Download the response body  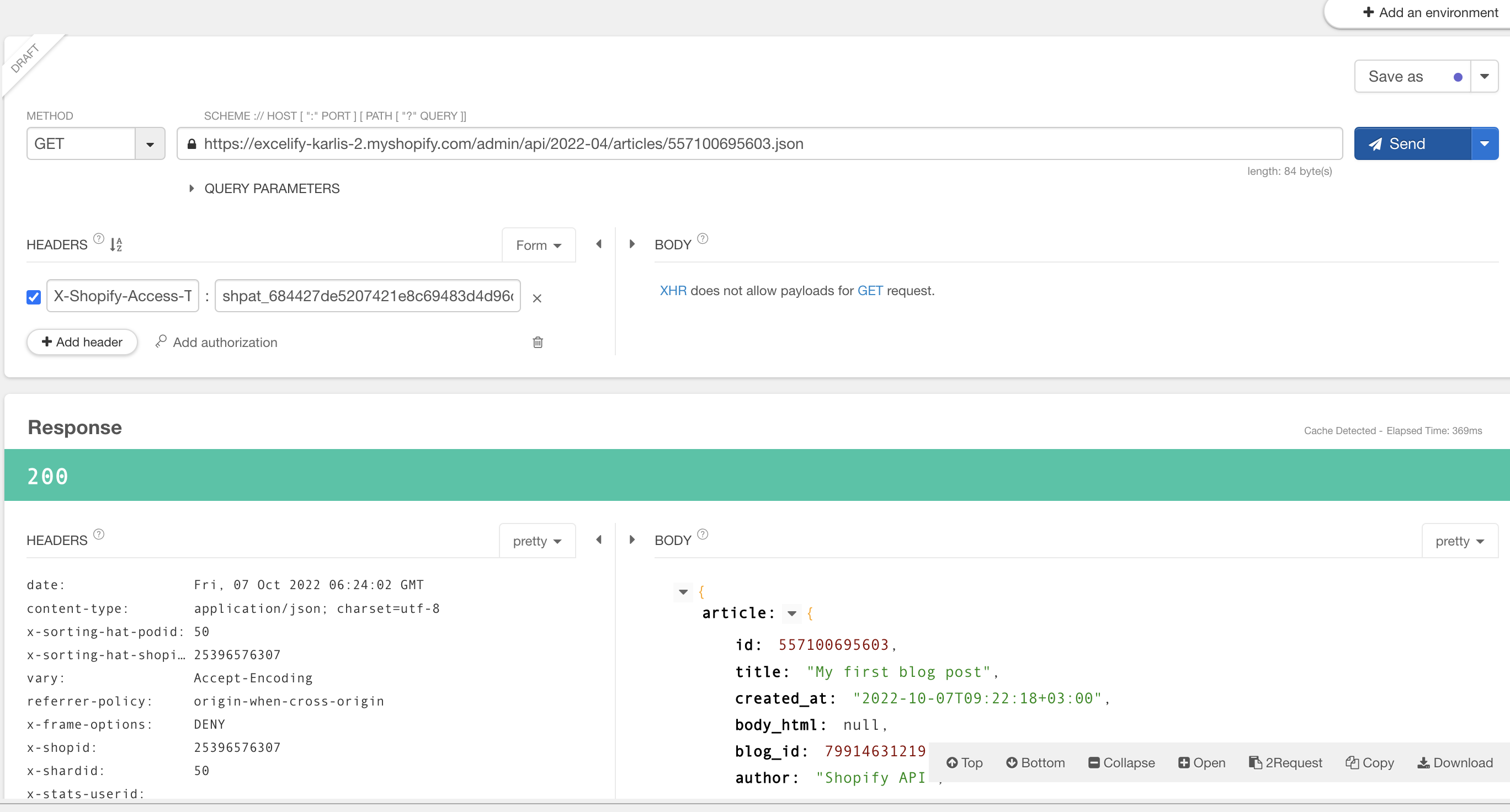(x=1454, y=762)
